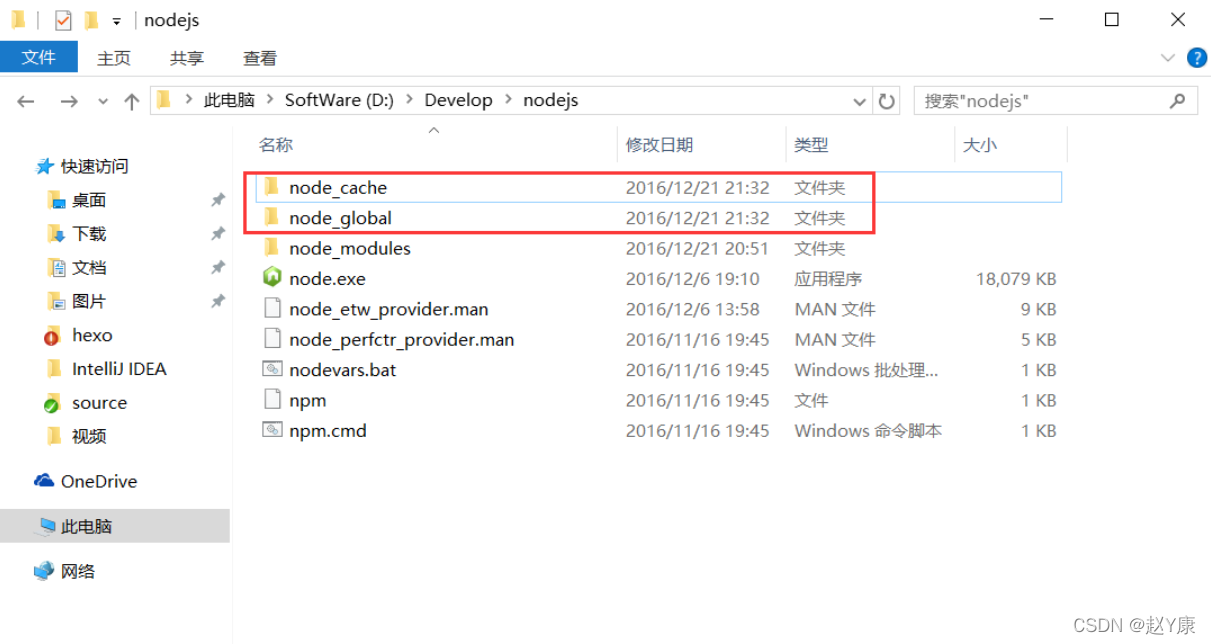Select OneDrive in the navigation pane

[x=86, y=481]
